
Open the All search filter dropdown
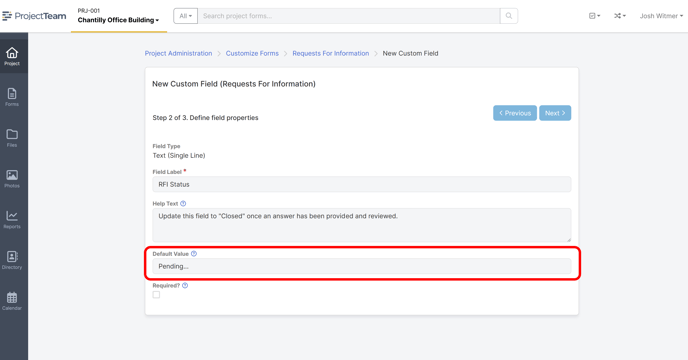(x=186, y=16)
